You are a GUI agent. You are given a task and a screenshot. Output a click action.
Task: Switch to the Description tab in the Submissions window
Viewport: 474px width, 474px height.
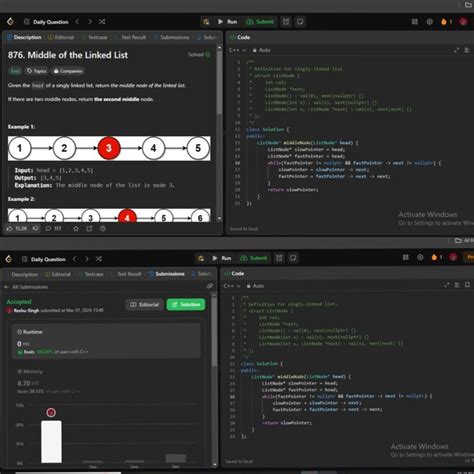coord(24,274)
